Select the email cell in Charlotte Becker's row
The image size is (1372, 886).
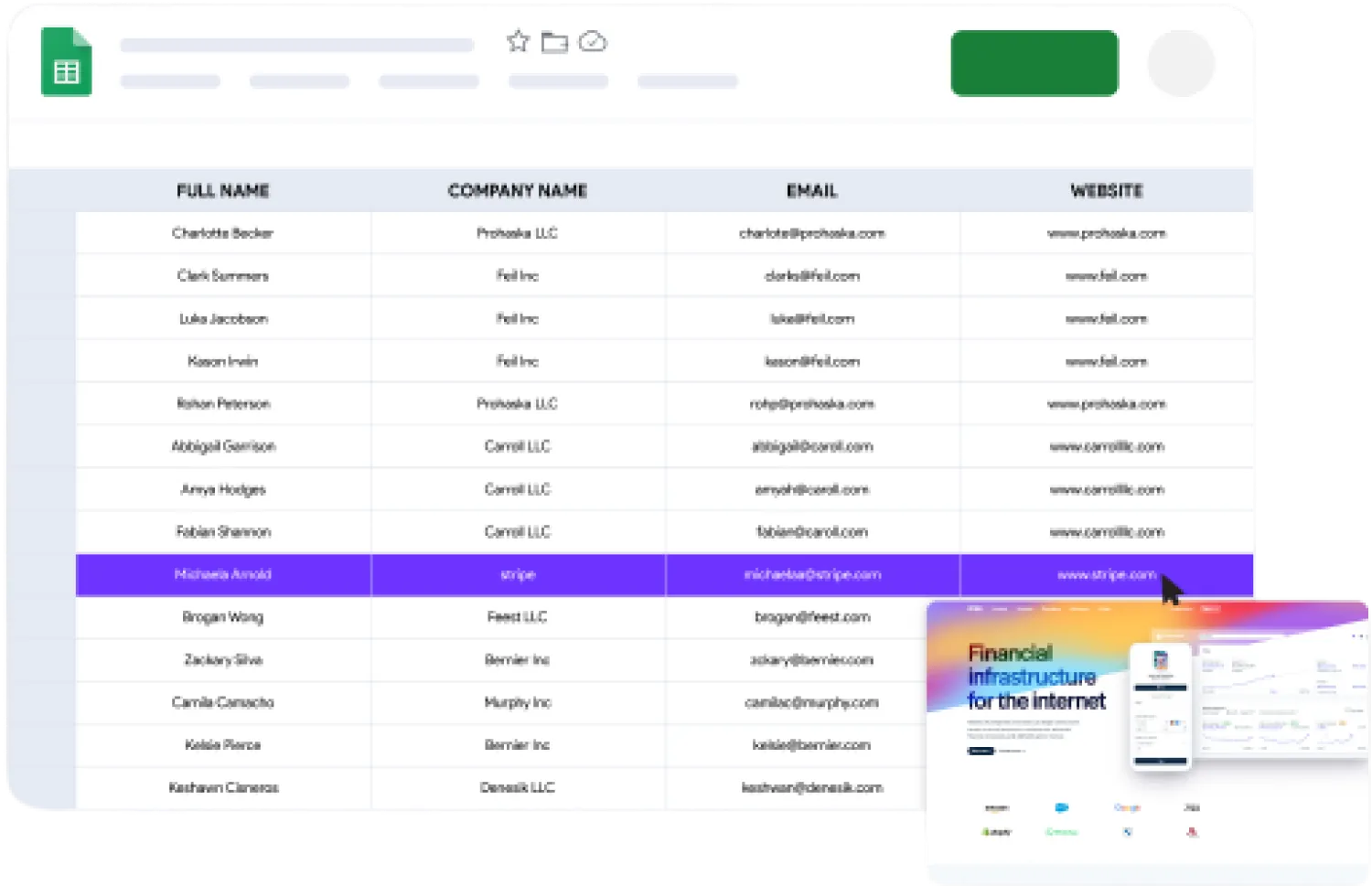812,233
